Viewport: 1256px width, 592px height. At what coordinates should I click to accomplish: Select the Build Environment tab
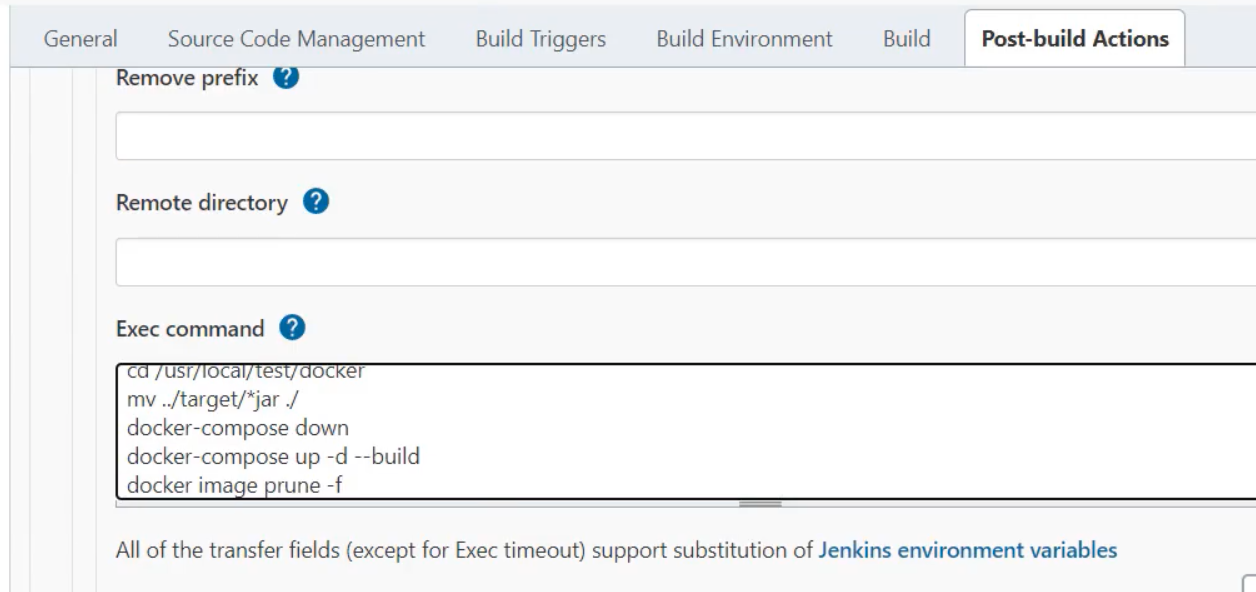pyautogui.click(x=744, y=39)
